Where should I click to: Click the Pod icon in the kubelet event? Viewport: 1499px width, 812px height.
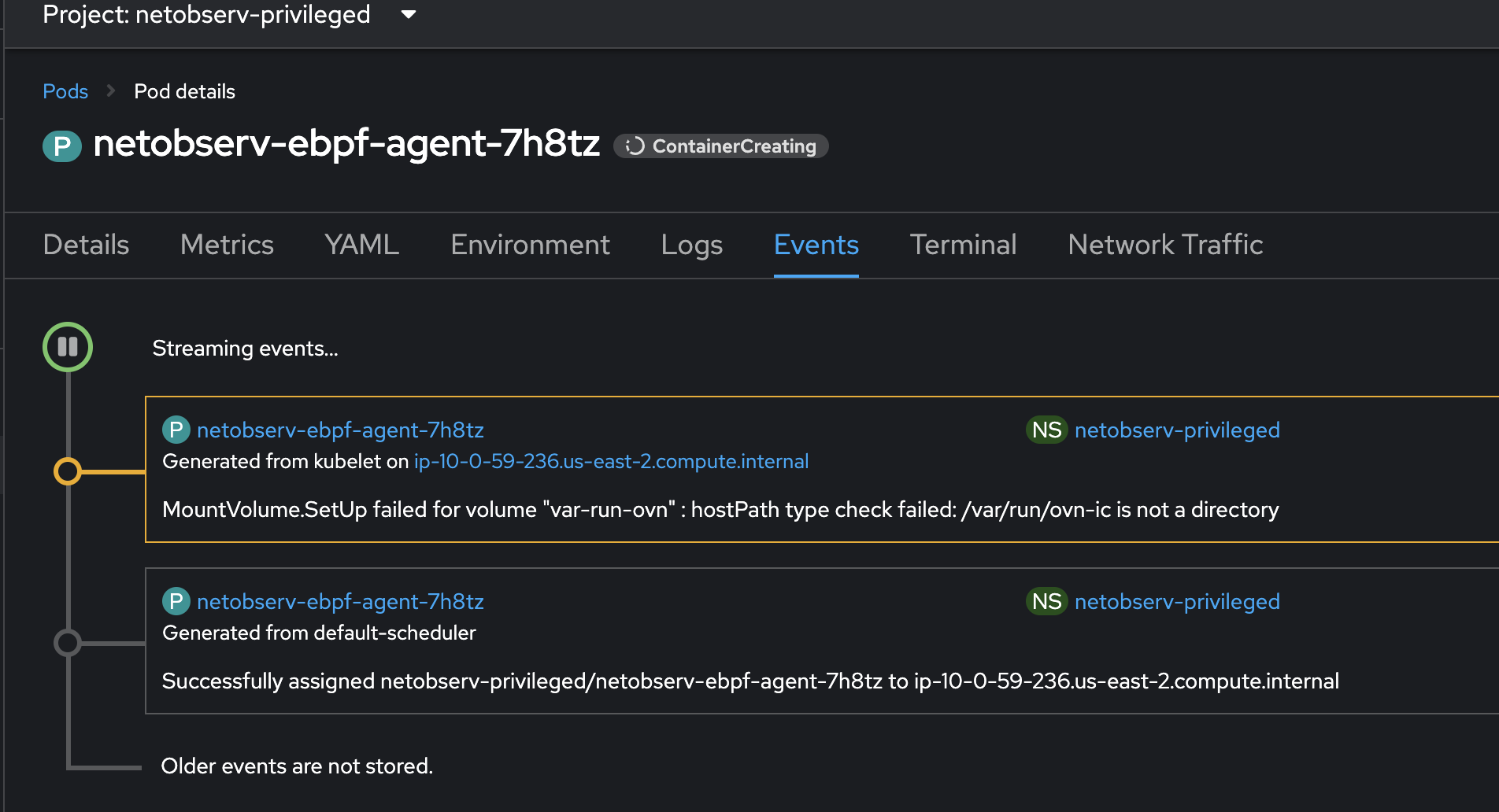click(x=176, y=430)
